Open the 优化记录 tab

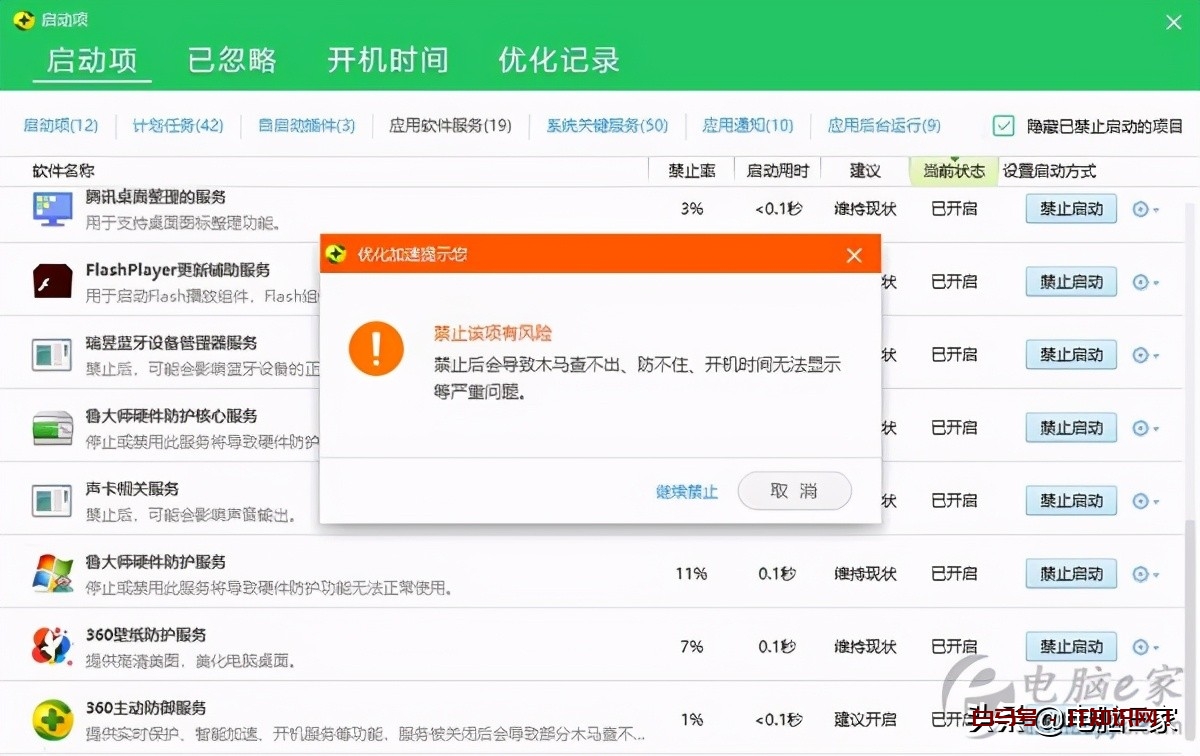[557, 60]
